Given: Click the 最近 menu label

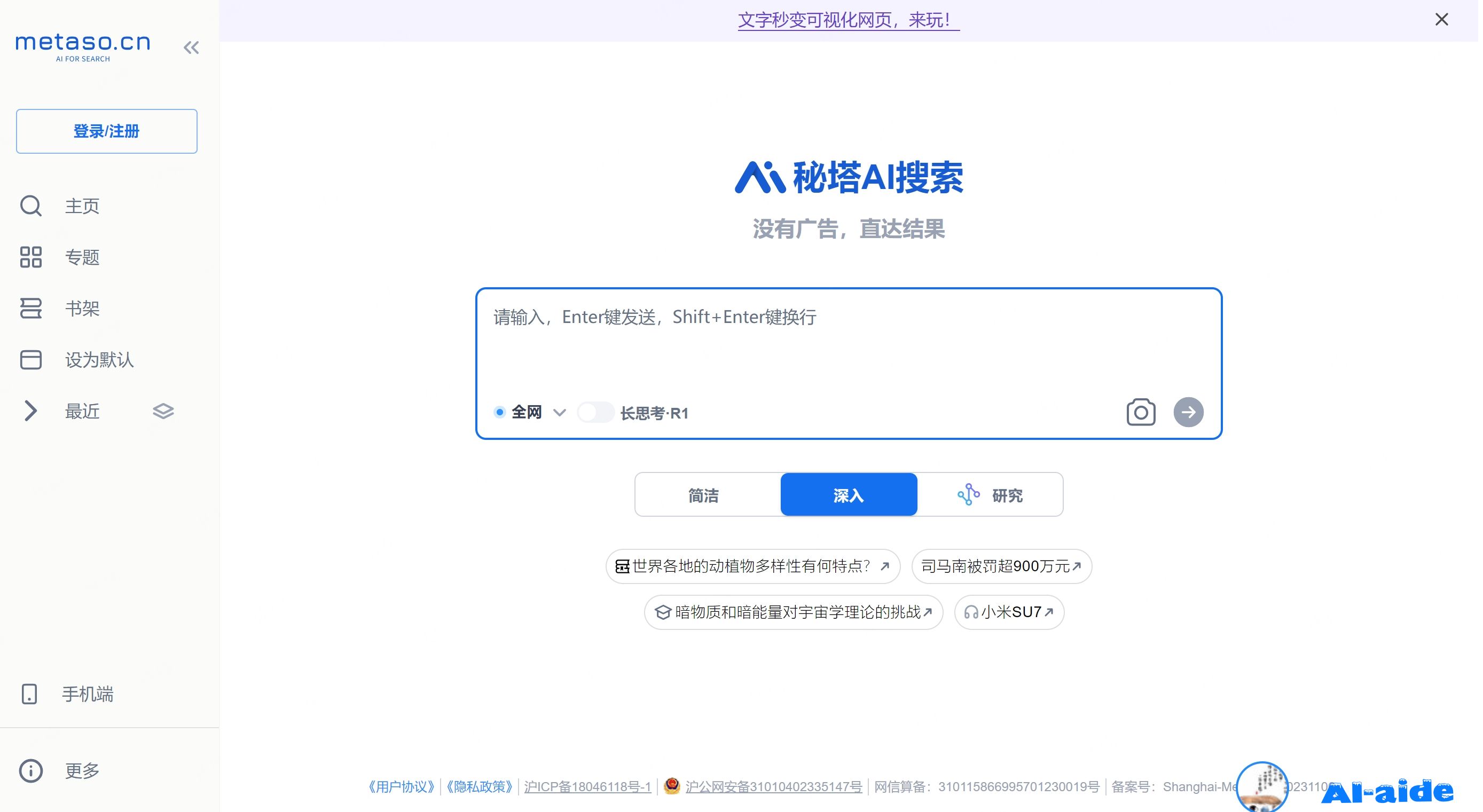Looking at the screenshot, I should [x=82, y=411].
